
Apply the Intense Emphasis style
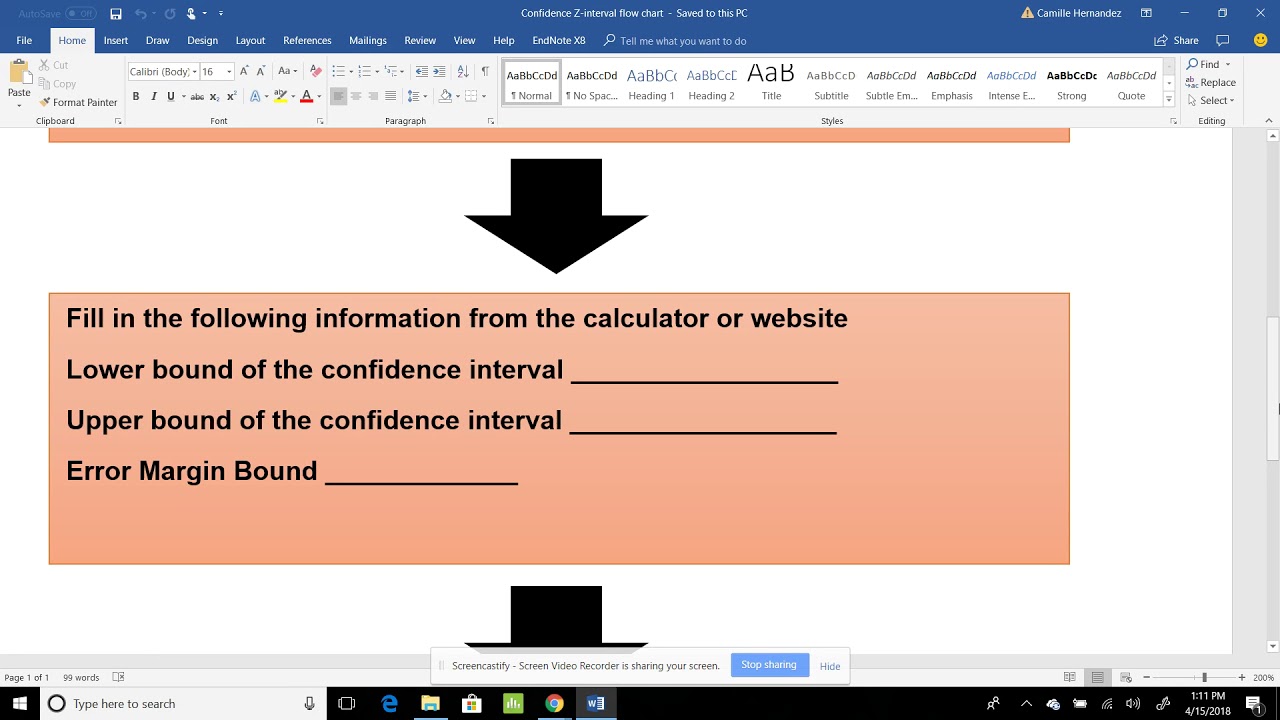coord(1011,83)
